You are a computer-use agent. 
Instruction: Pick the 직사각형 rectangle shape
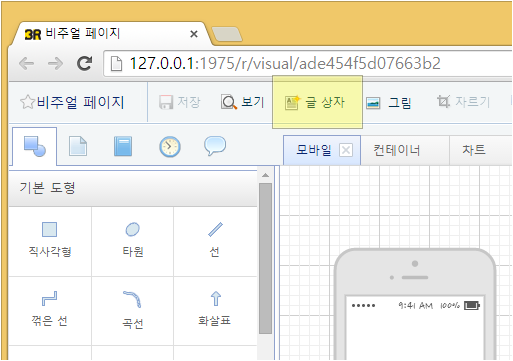[x=50, y=241]
